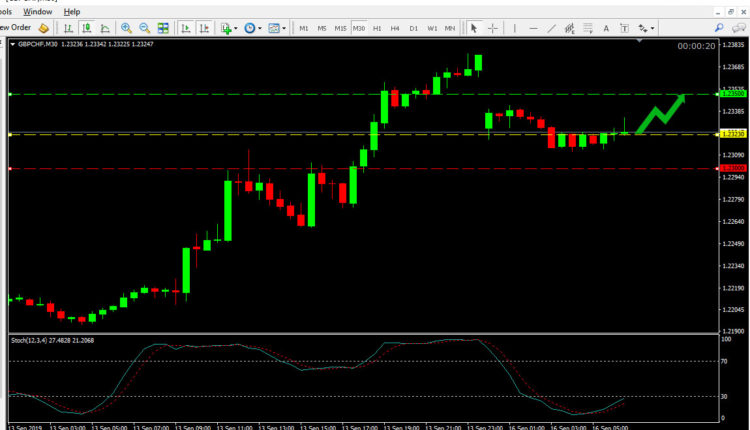Click the green 1.23500 price label
Screen dimensions: 750x430
(x=732, y=94)
